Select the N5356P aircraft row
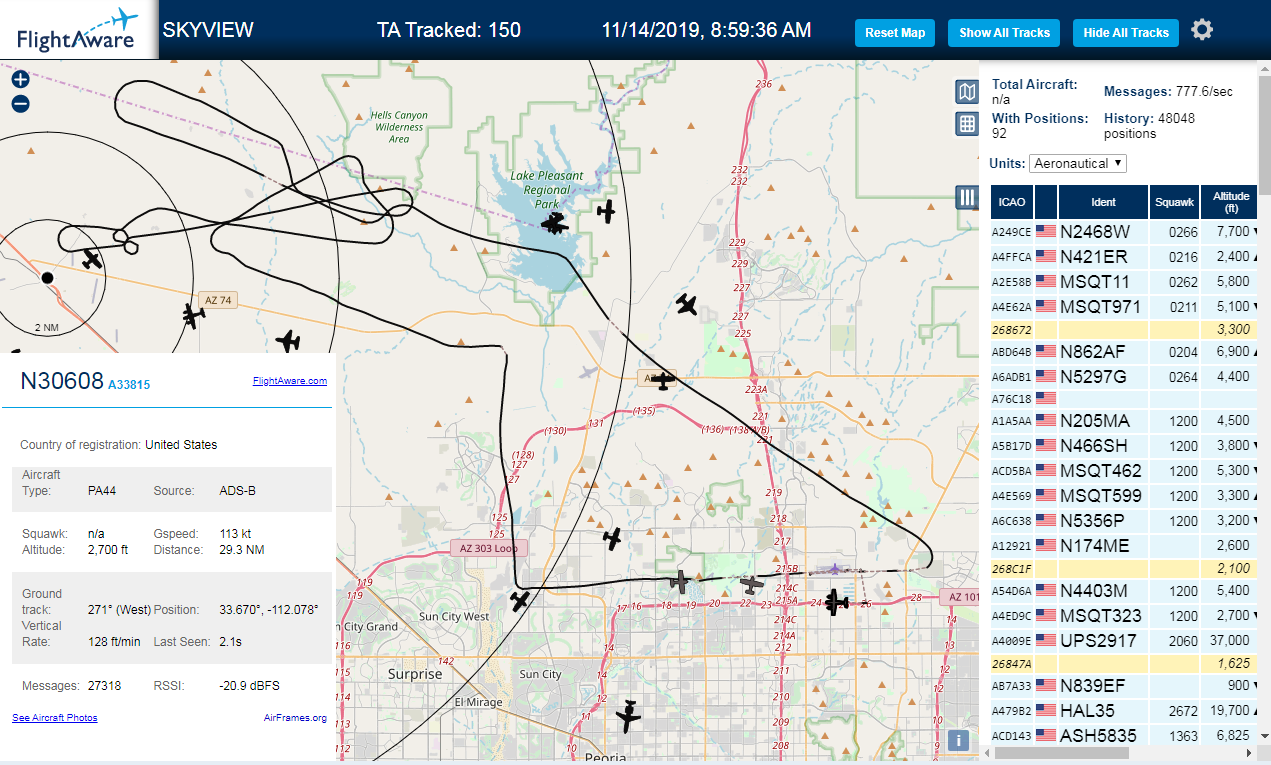This screenshot has height=765, width=1271. (x=1124, y=520)
